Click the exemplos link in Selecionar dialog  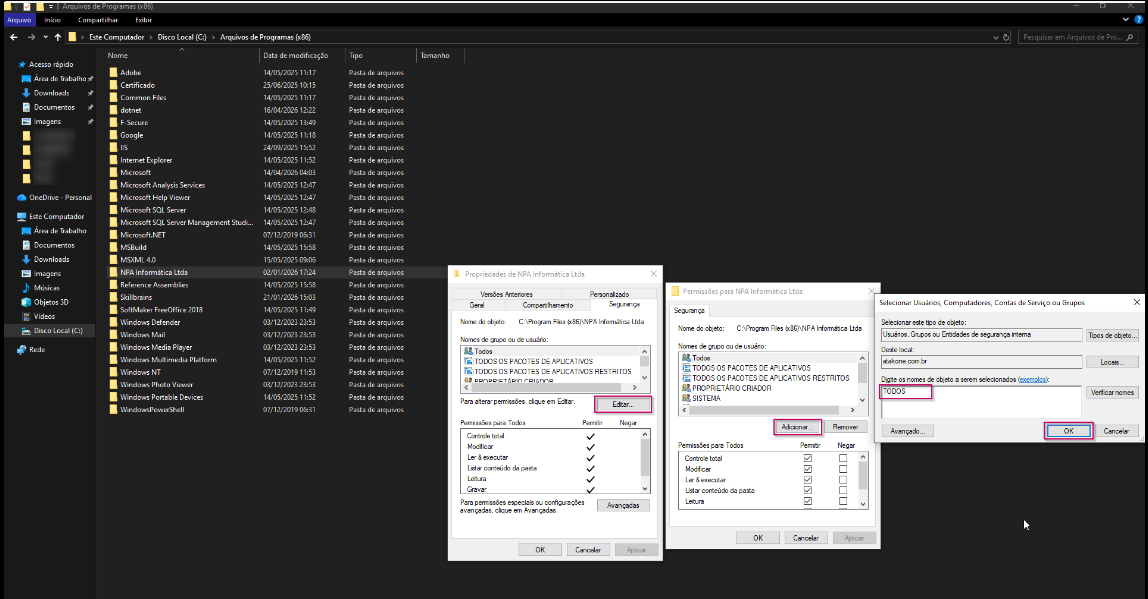(1033, 379)
